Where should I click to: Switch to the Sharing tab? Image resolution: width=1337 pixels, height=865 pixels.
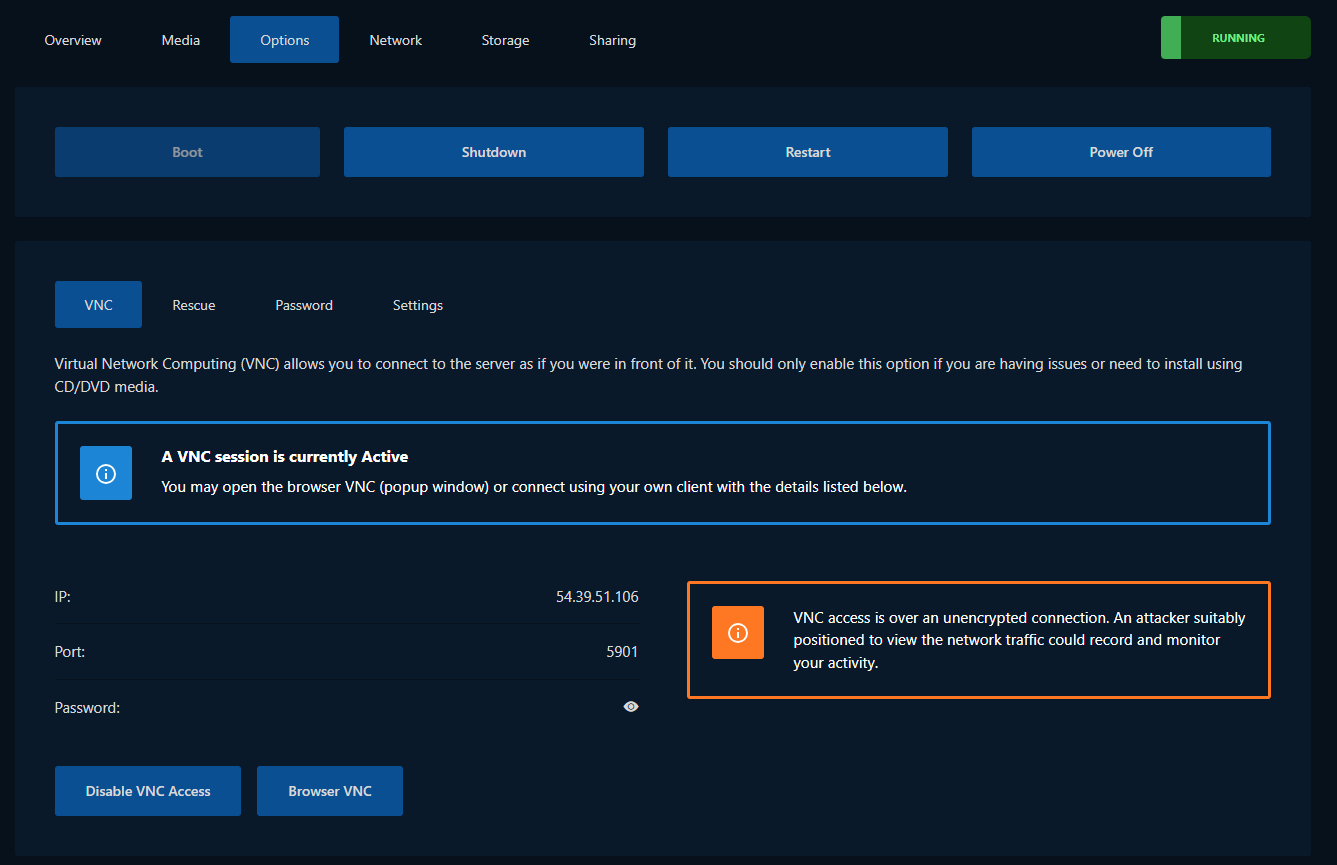[x=612, y=40]
